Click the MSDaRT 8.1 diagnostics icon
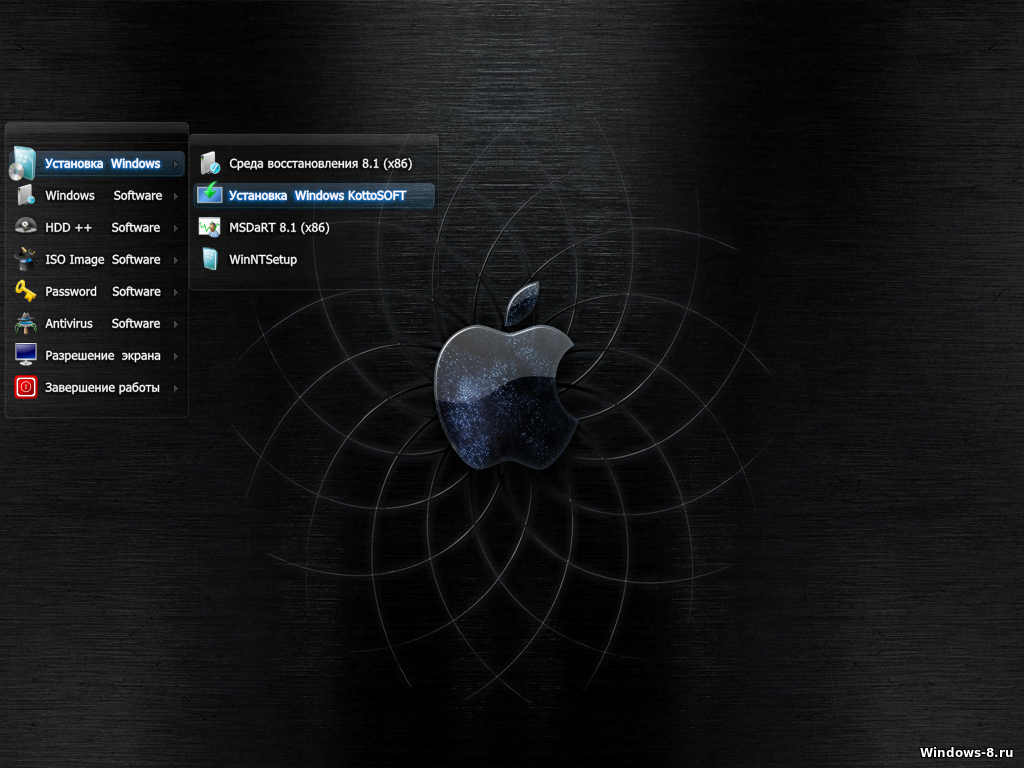The height and width of the screenshot is (768, 1024). pos(210,227)
